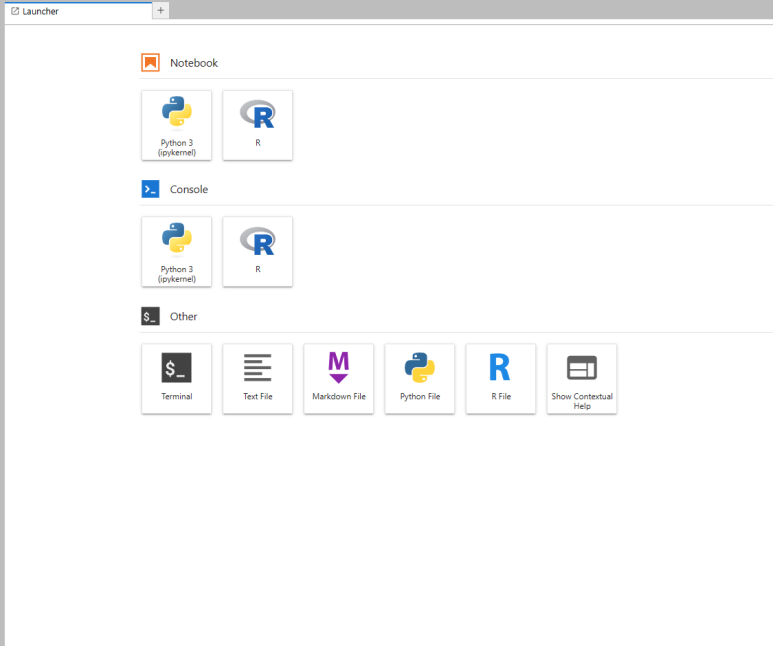Viewport: 773px width, 646px height.
Task: Click the Other section terminal icon
Action: pyautogui.click(x=150, y=316)
